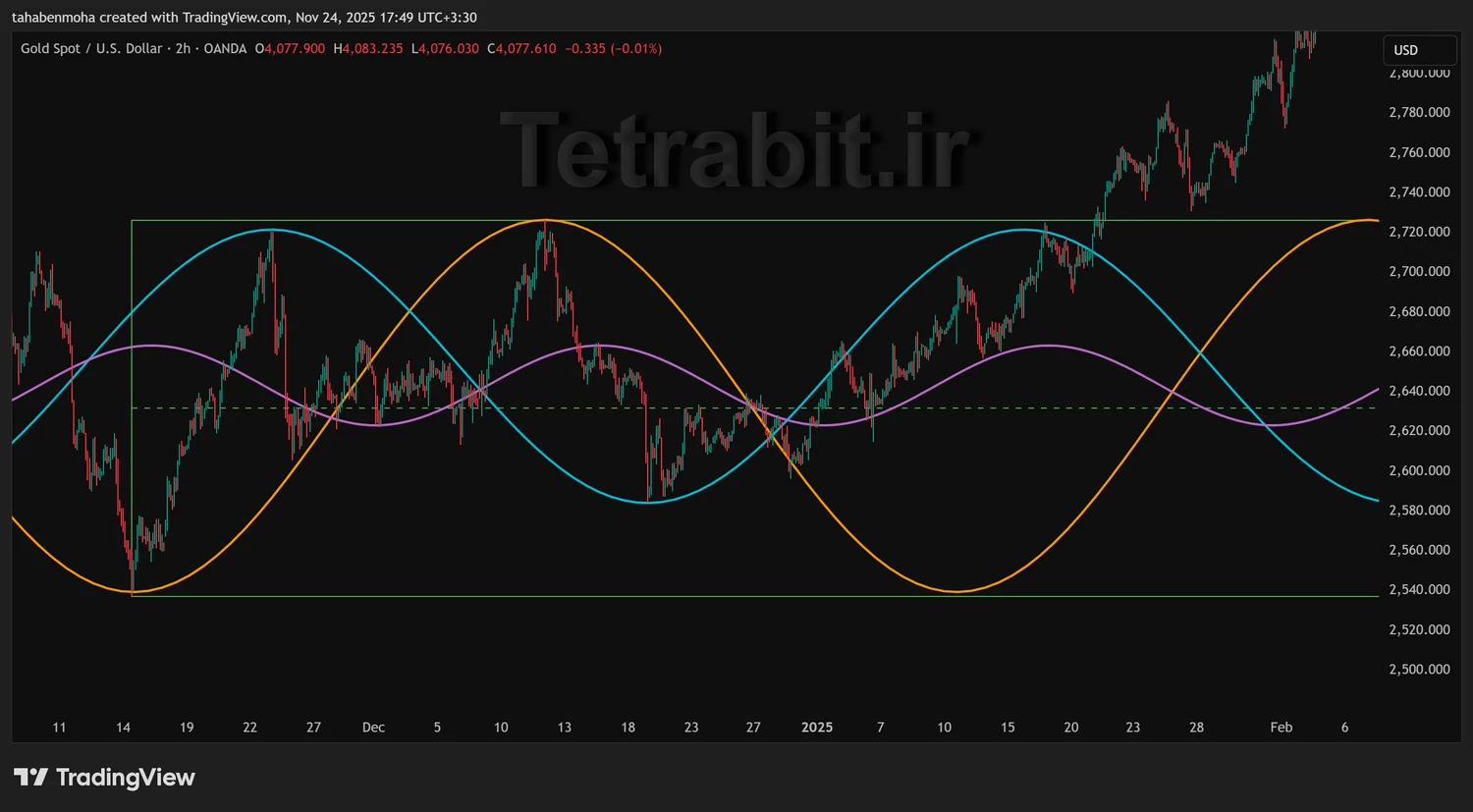Click the 2,620.000 price axis label
Image resolution: width=1473 pixels, height=812 pixels.
[1419, 430]
